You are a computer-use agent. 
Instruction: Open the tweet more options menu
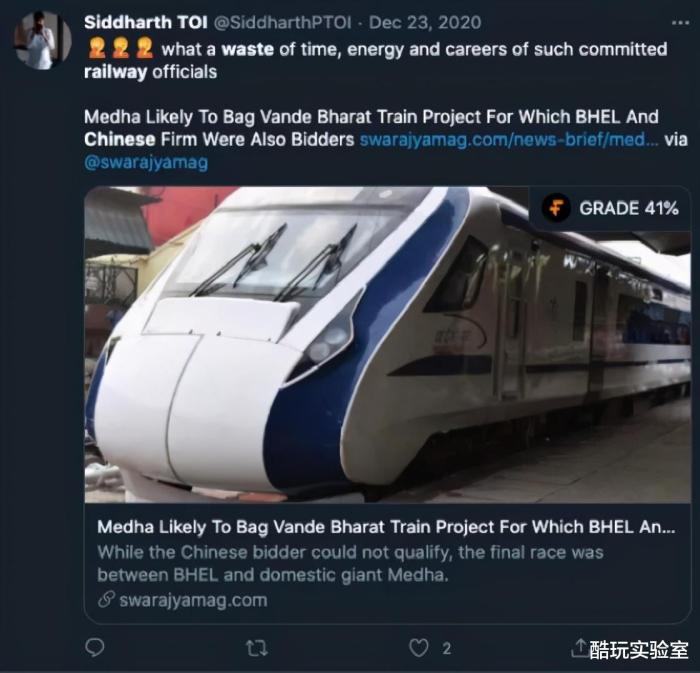tap(680, 23)
